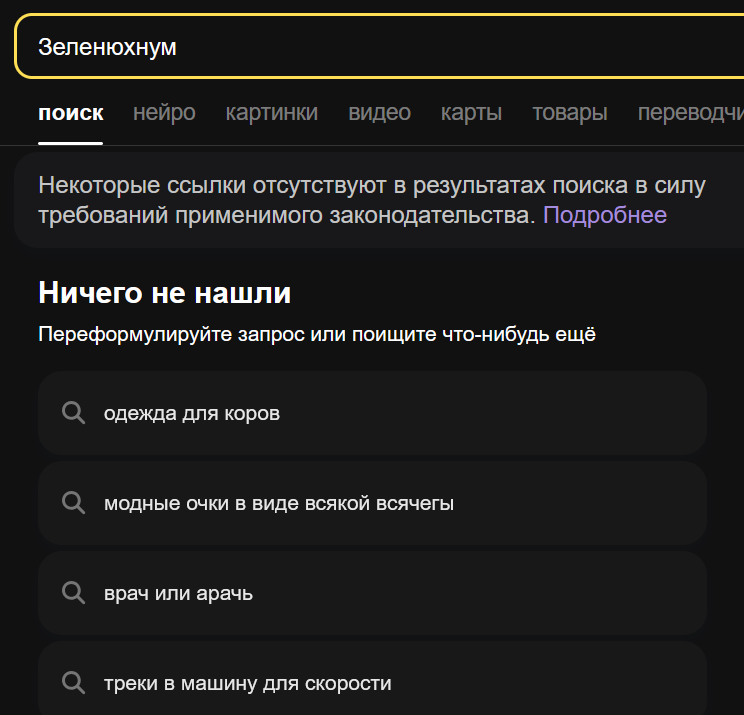
Task: Pick the "врач или арачь" suggestion
Action: point(178,593)
